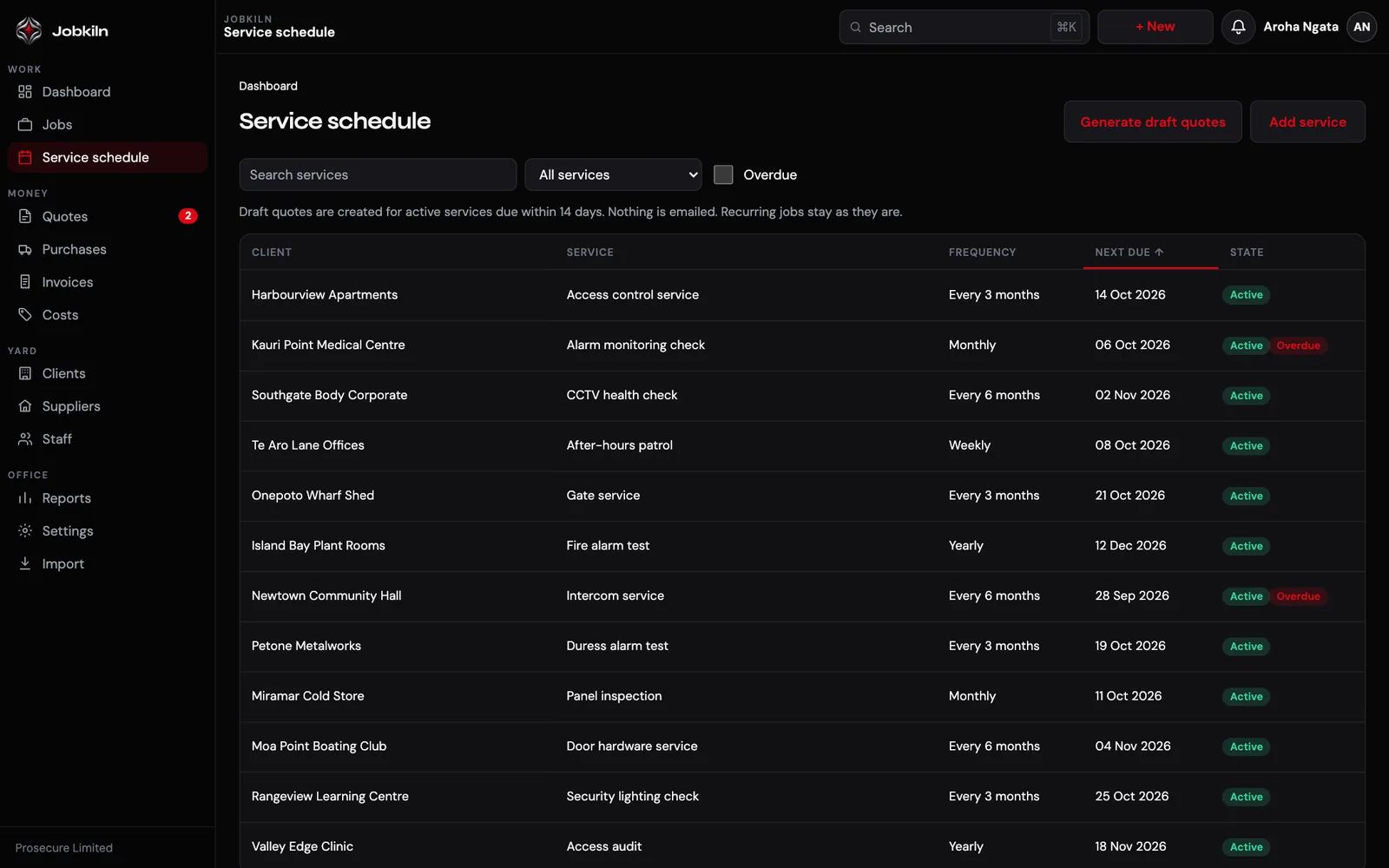Click the Fire alarm test service cell
1389x868 pixels.
[x=608, y=546]
